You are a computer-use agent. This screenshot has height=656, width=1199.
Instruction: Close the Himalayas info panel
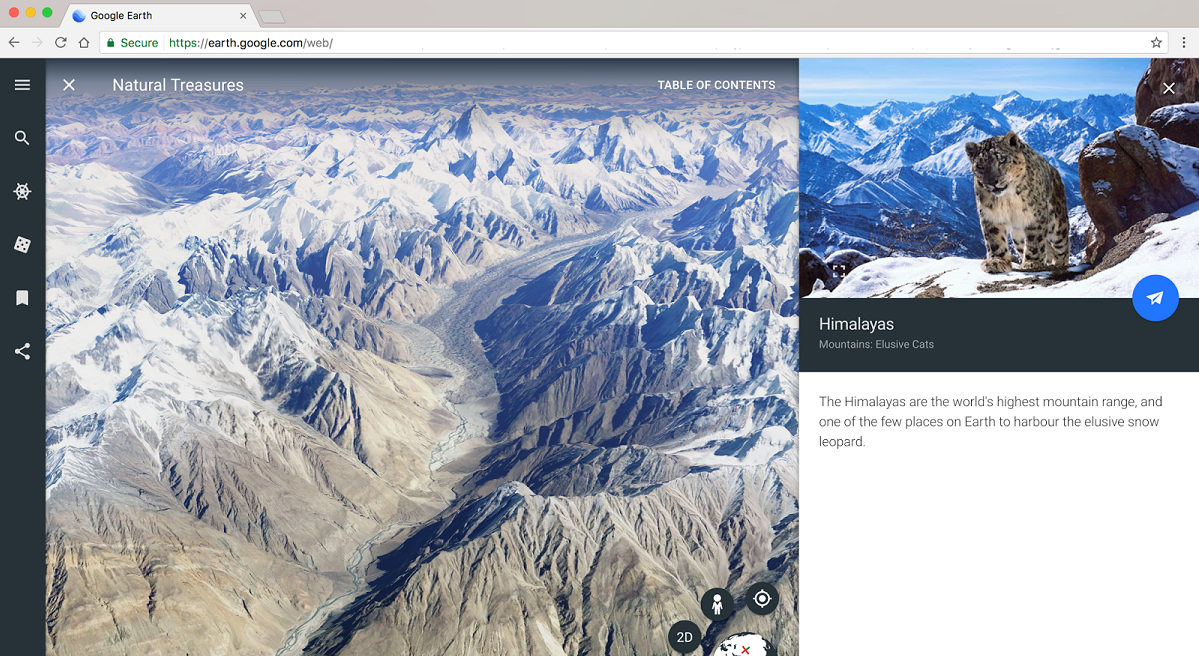1168,88
